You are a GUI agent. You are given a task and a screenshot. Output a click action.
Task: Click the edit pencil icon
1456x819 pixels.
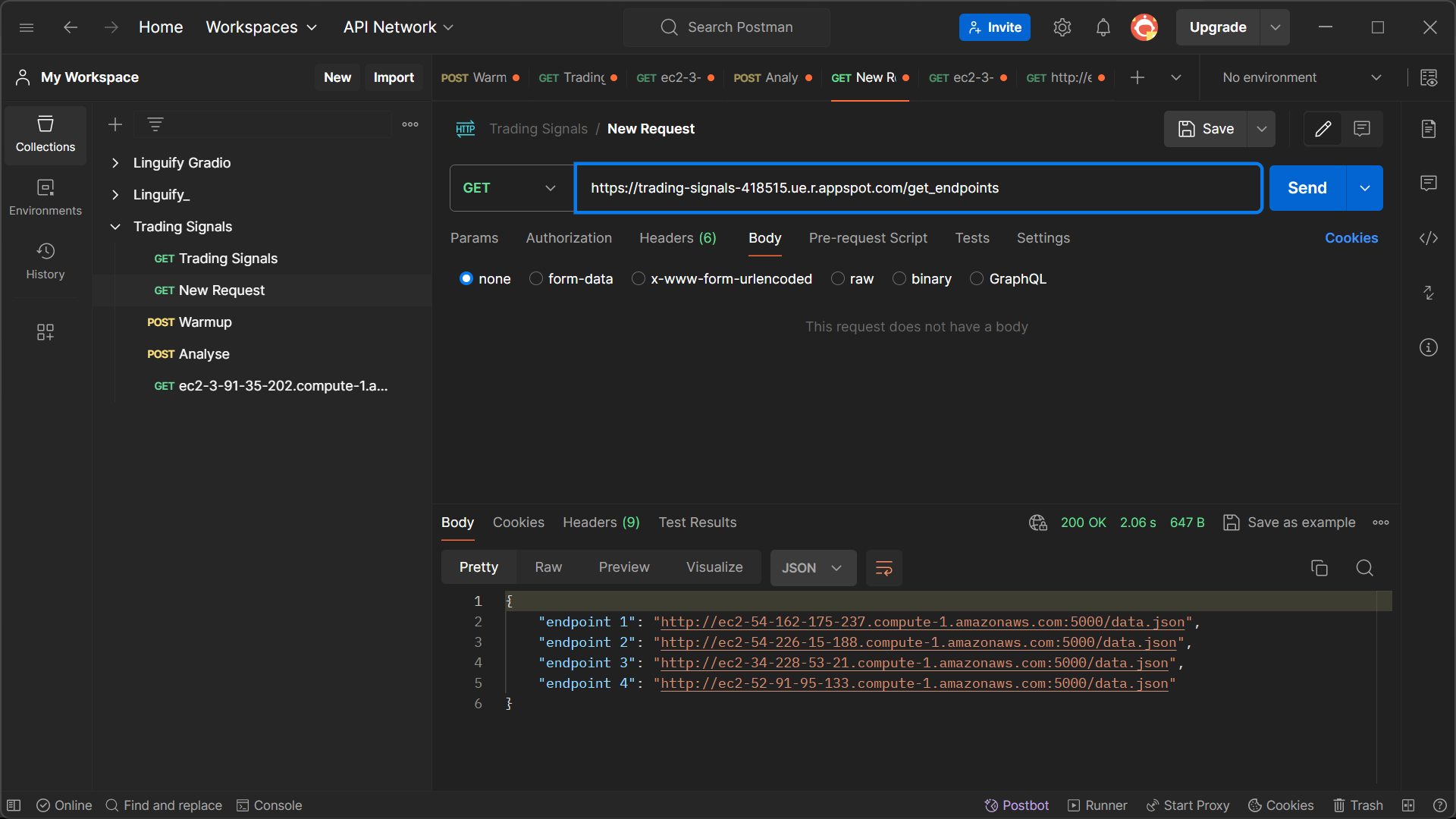[x=1323, y=129]
